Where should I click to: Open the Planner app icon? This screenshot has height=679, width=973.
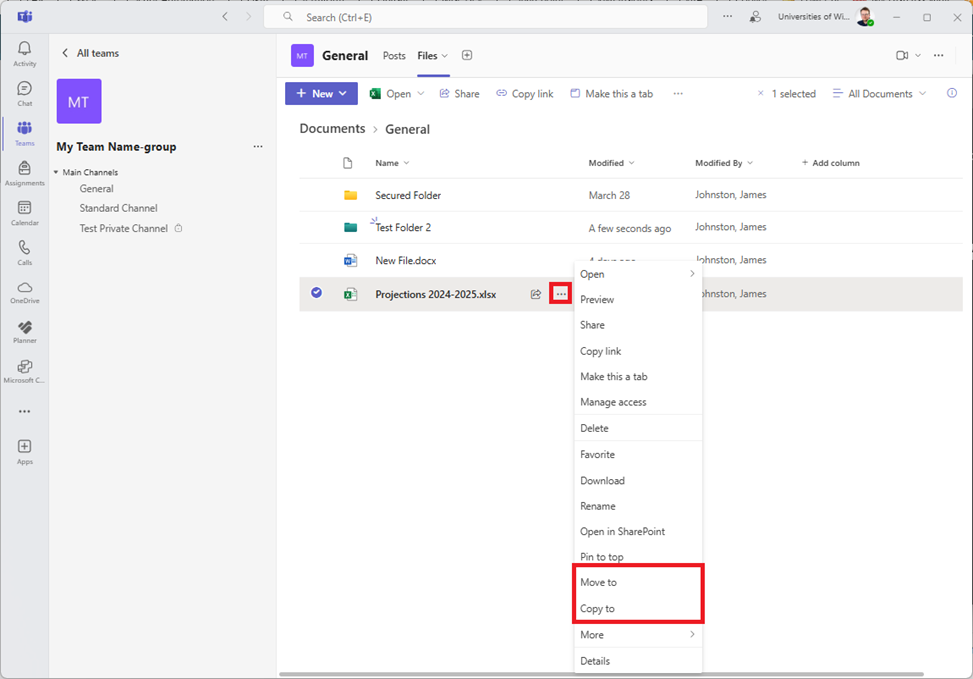(x=24, y=332)
